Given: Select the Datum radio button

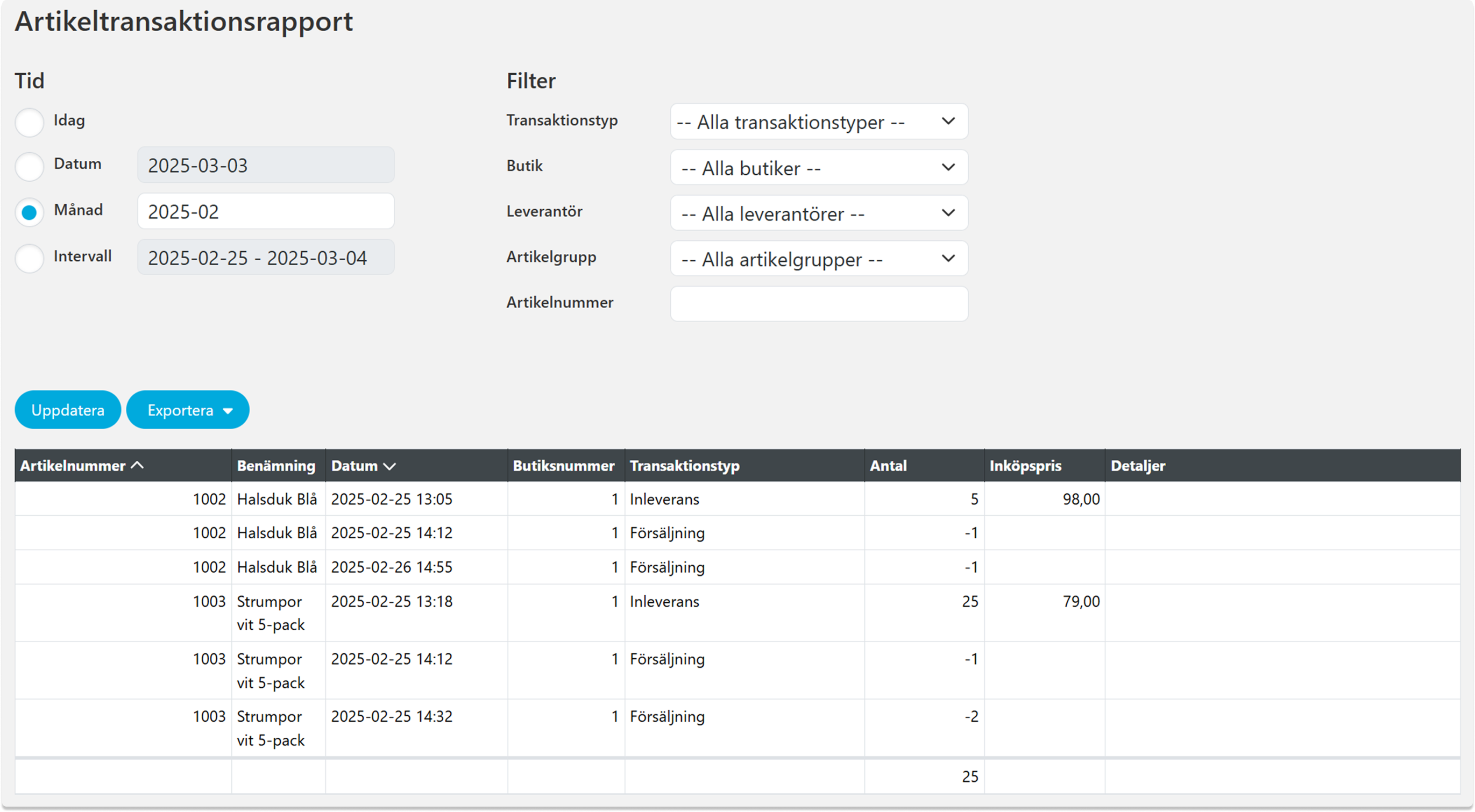Looking at the screenshot, I should point(29,166).
